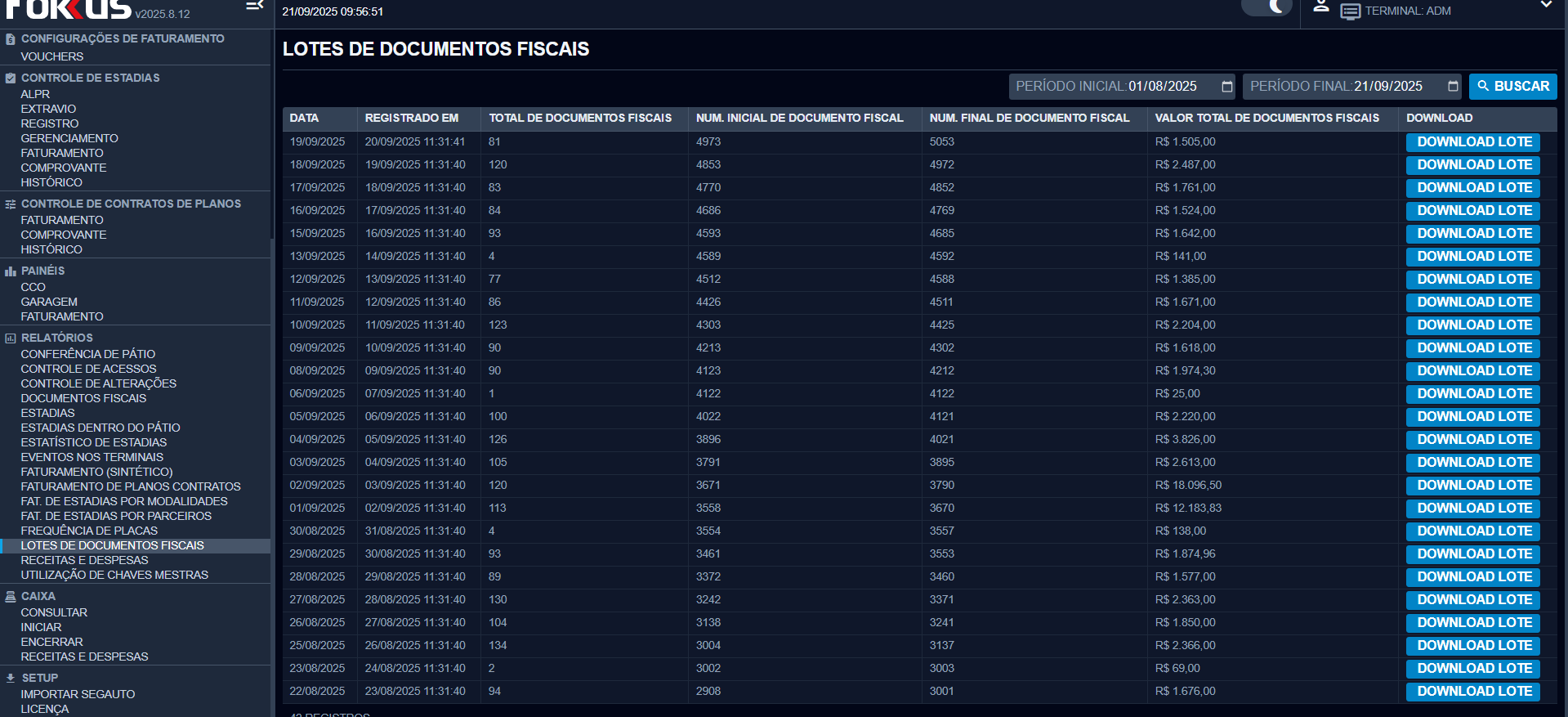Click the Controle de Estadias clipboard icon
The height and width of the screenshot is (717, 1568).
(11, 78)
